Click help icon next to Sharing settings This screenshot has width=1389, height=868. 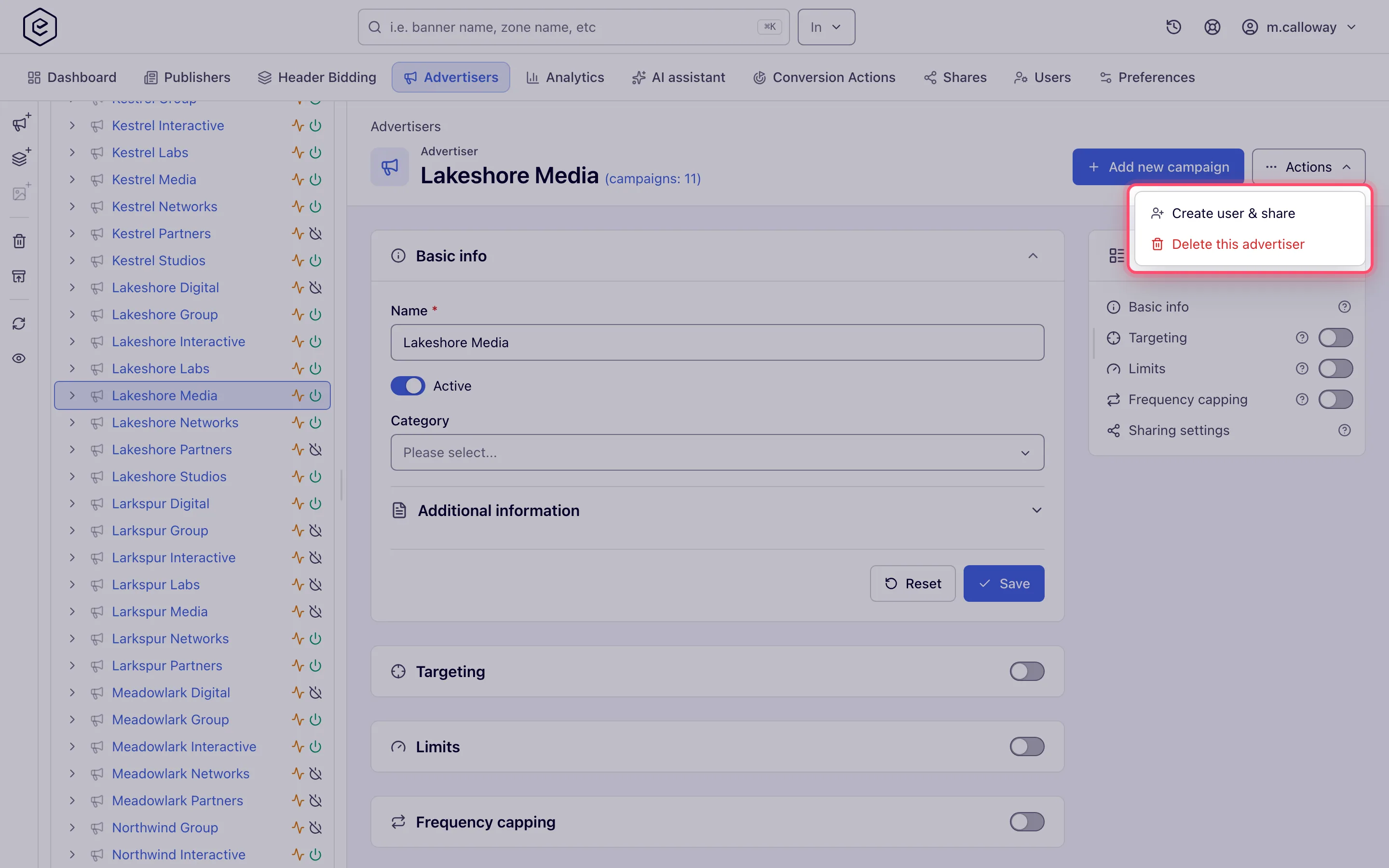click(1344, 430)
